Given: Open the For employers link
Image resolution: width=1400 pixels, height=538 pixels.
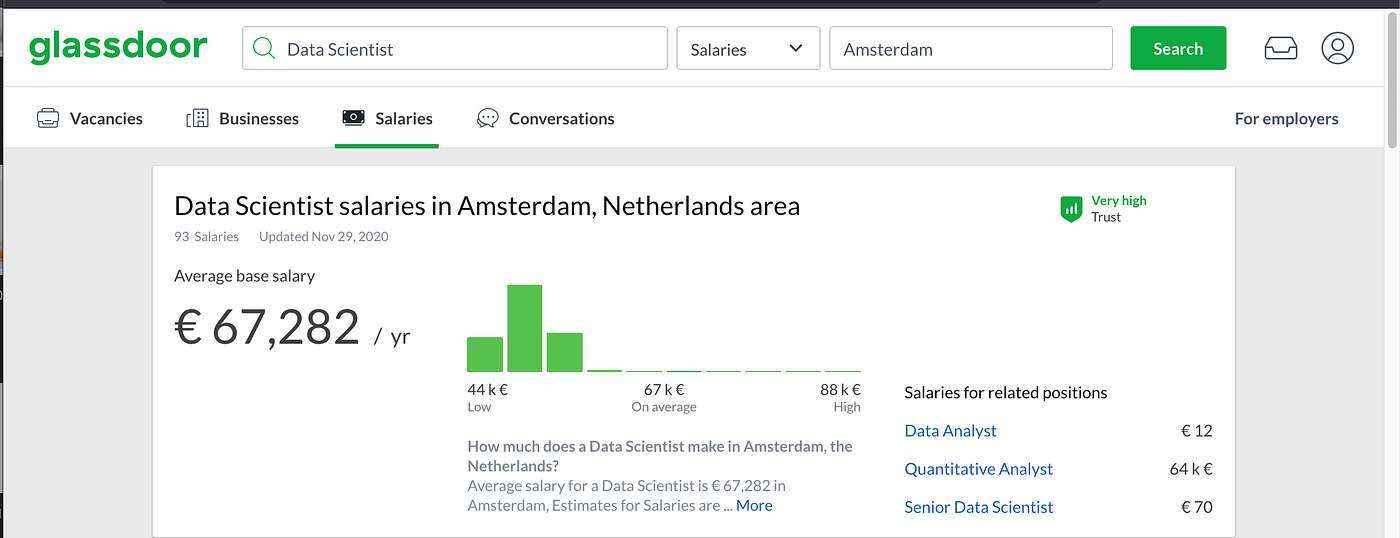Looking at the screenshot, I should click(1286, 118).
